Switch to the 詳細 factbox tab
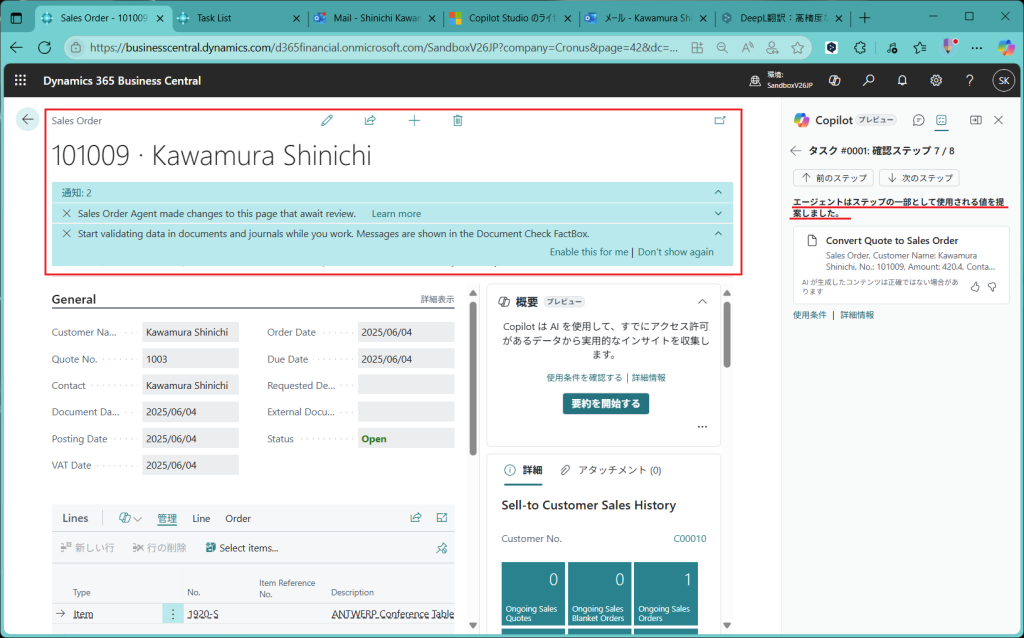Screen dimensions: 1024x638 (524, 470)
